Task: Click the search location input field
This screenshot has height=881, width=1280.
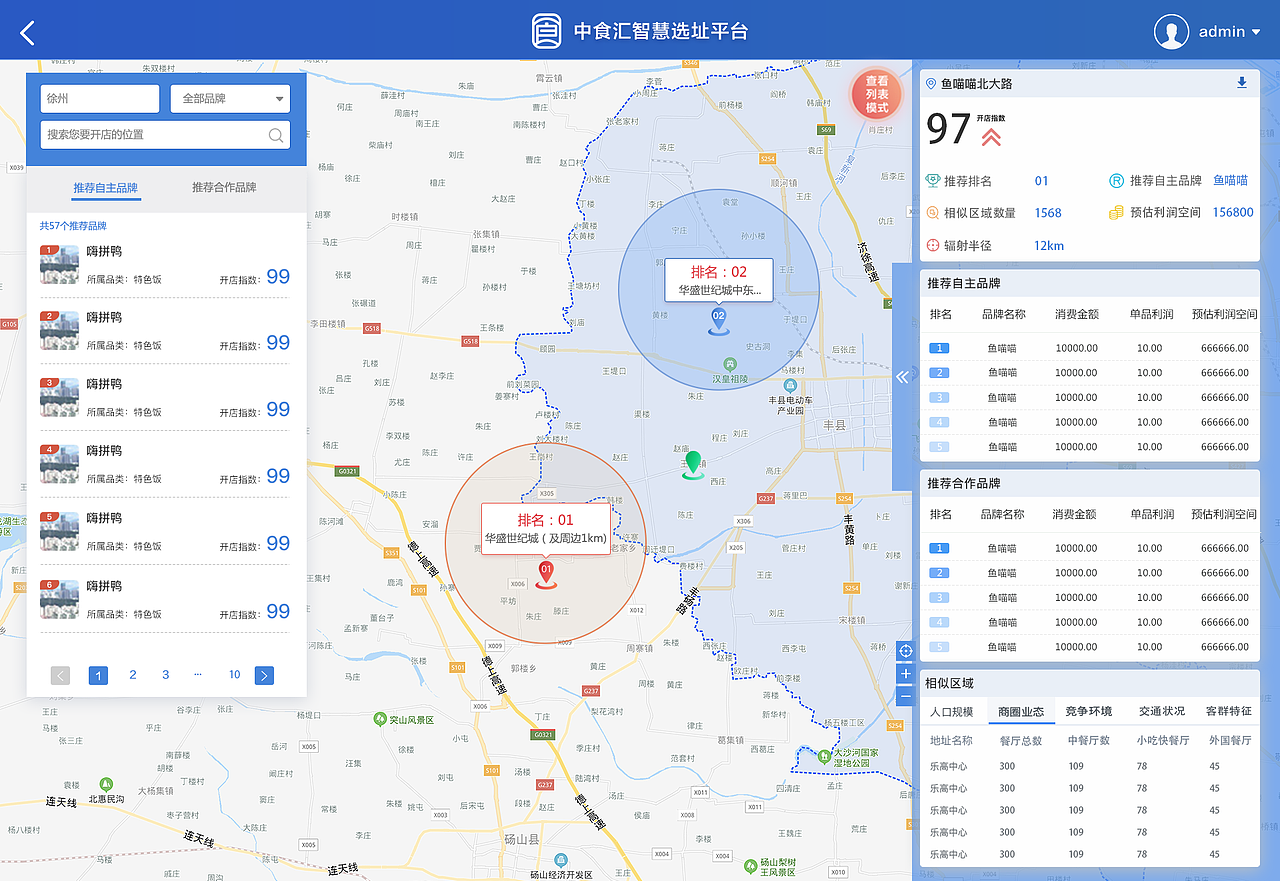Action: [x=165, y=135]
